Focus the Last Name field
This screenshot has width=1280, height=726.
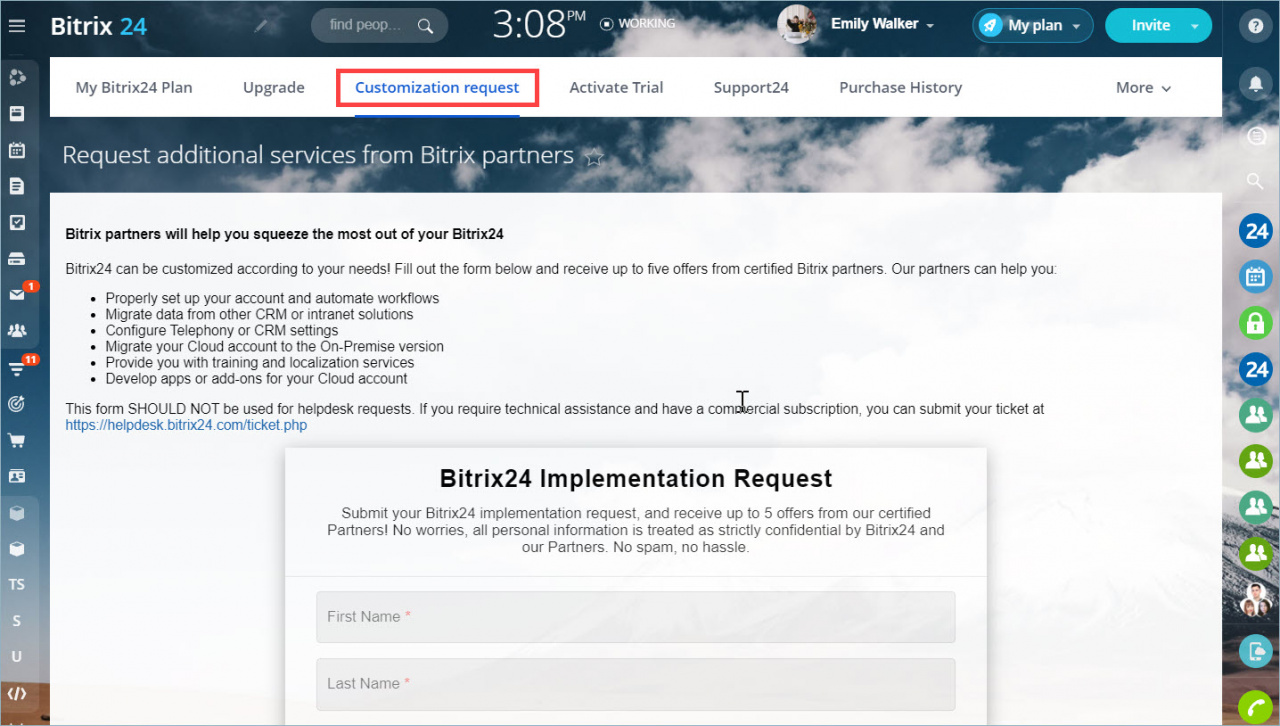pos(636,684)
